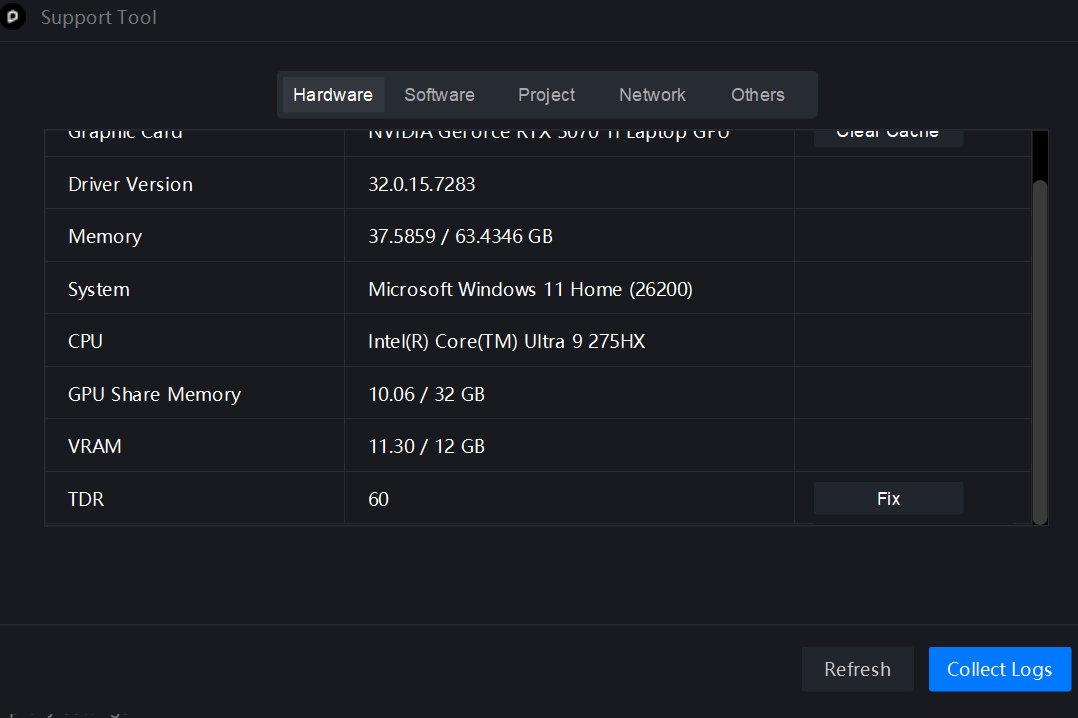Switch to the Network tab
The height and width of the screenshot is (718, 1078).
pos(652,95)
